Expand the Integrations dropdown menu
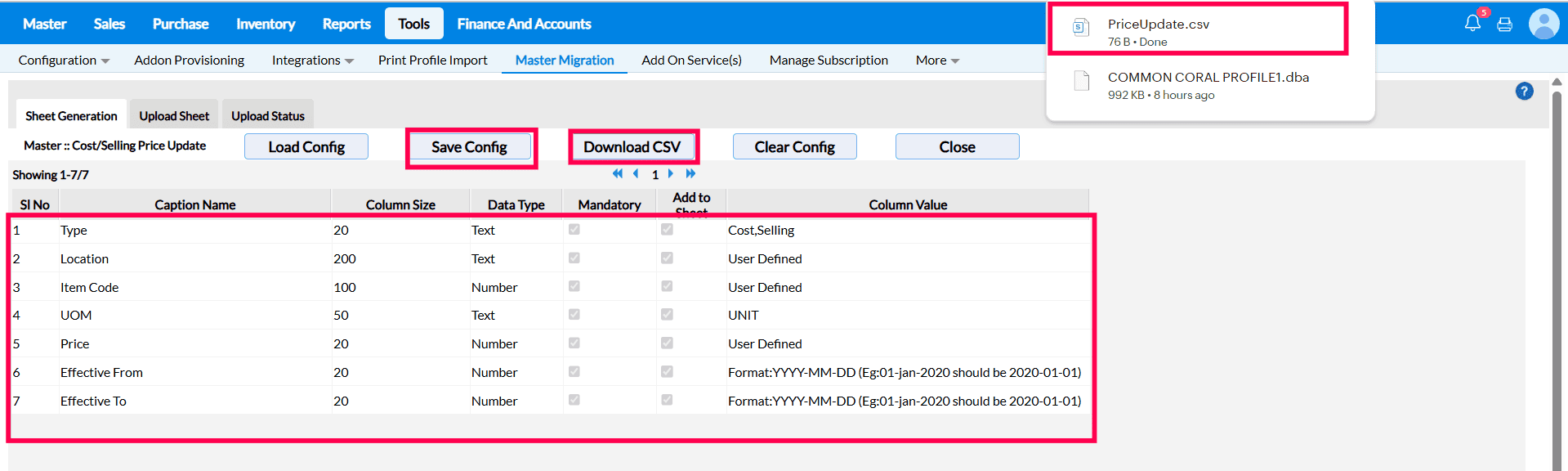Viewport: 1568px width, 471px height. click(312, 61)
